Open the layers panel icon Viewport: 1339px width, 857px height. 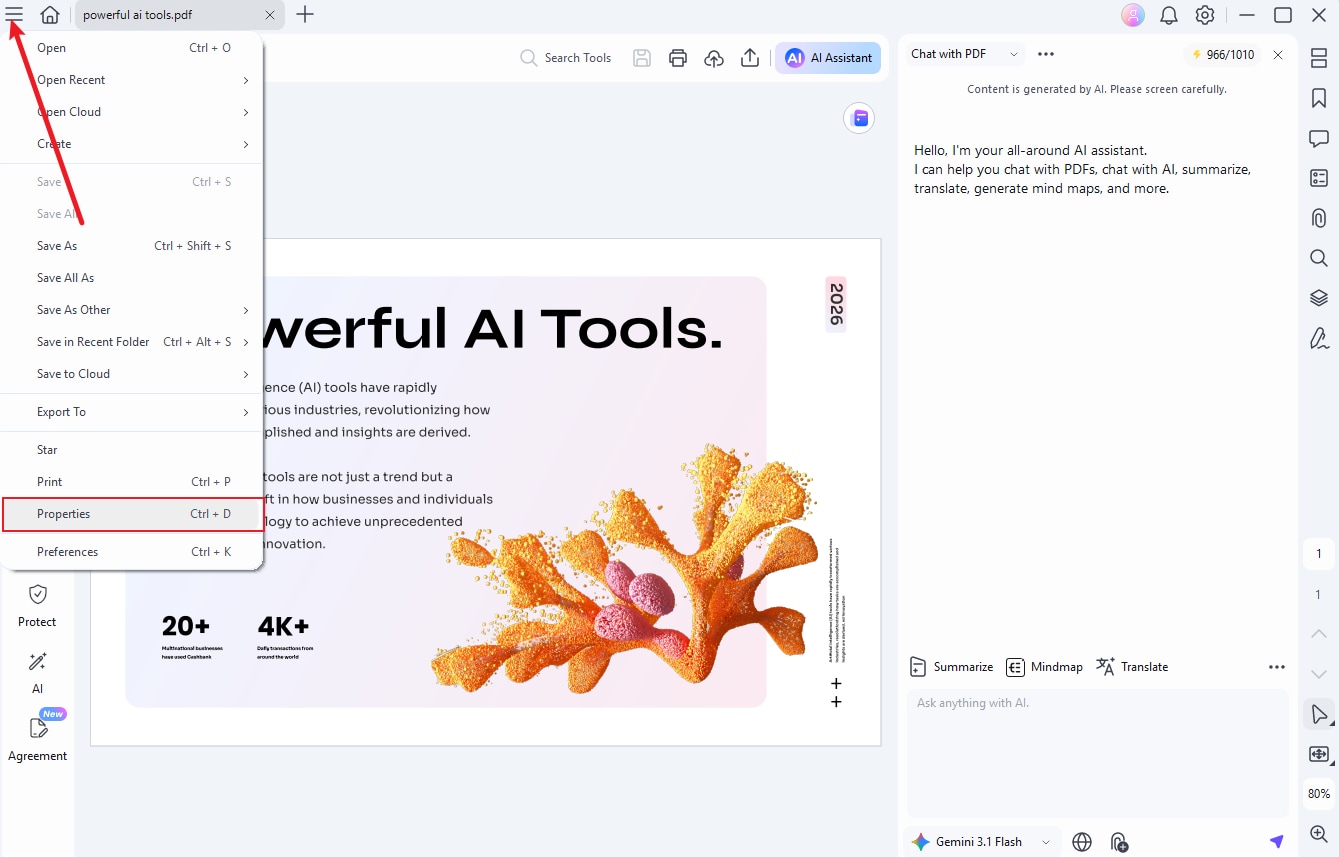[x=1319, y=298]
